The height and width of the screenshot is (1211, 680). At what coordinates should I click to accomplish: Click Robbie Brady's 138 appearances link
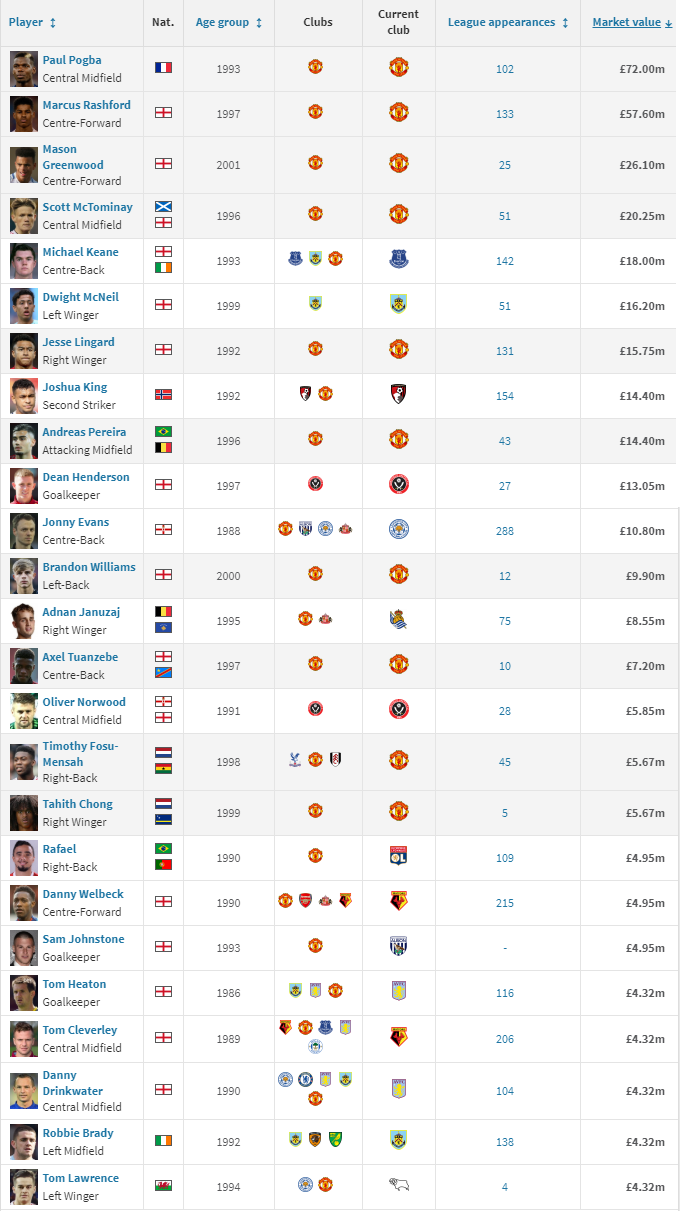tap(504, 1141)
